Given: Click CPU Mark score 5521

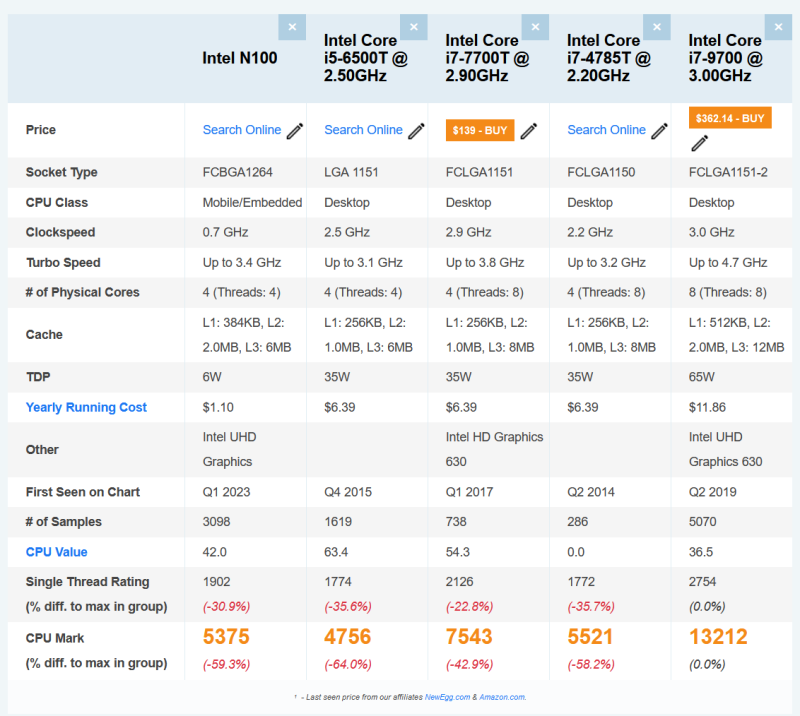Looking at the screenshot, I should [x=590, y=637].
